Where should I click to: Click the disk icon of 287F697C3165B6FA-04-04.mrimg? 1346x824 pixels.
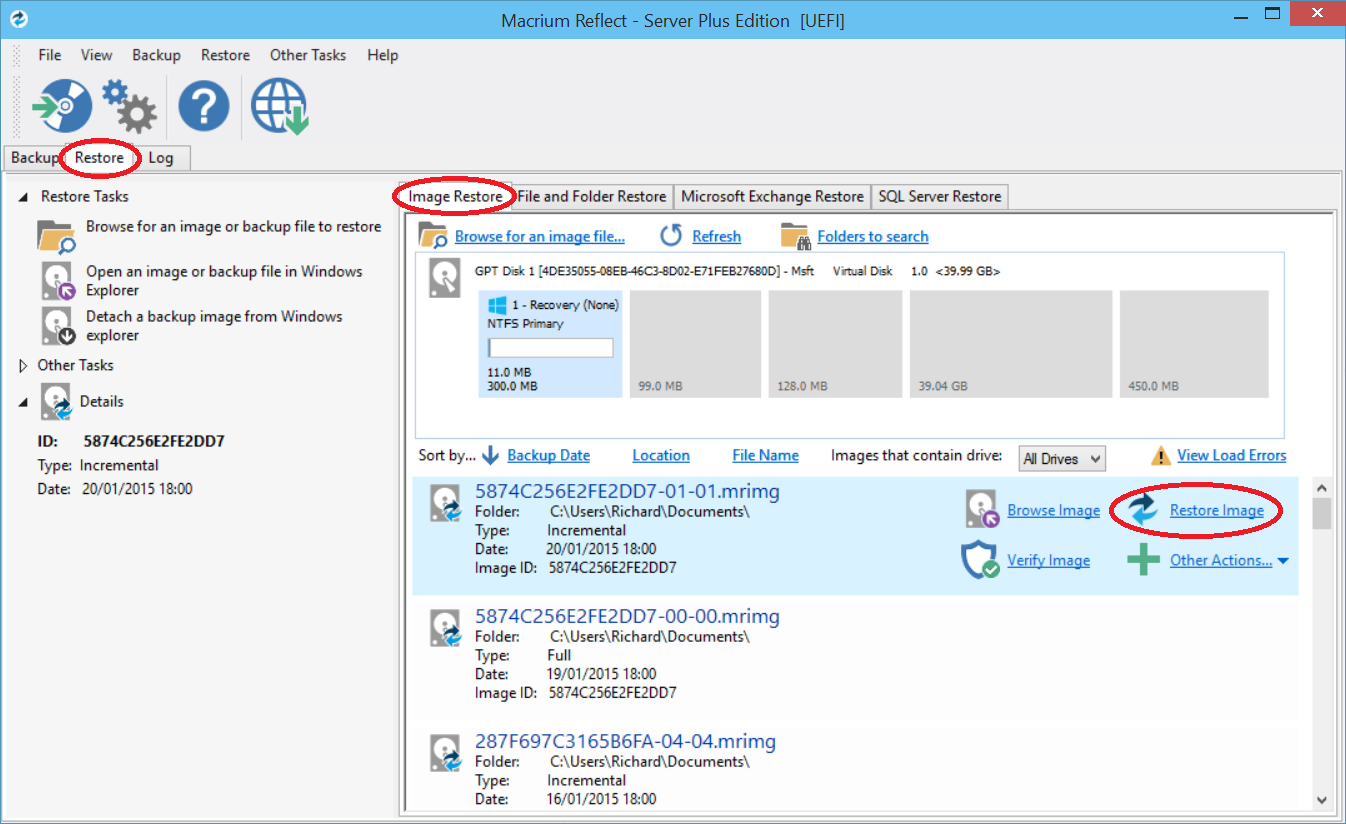[446, 753]
